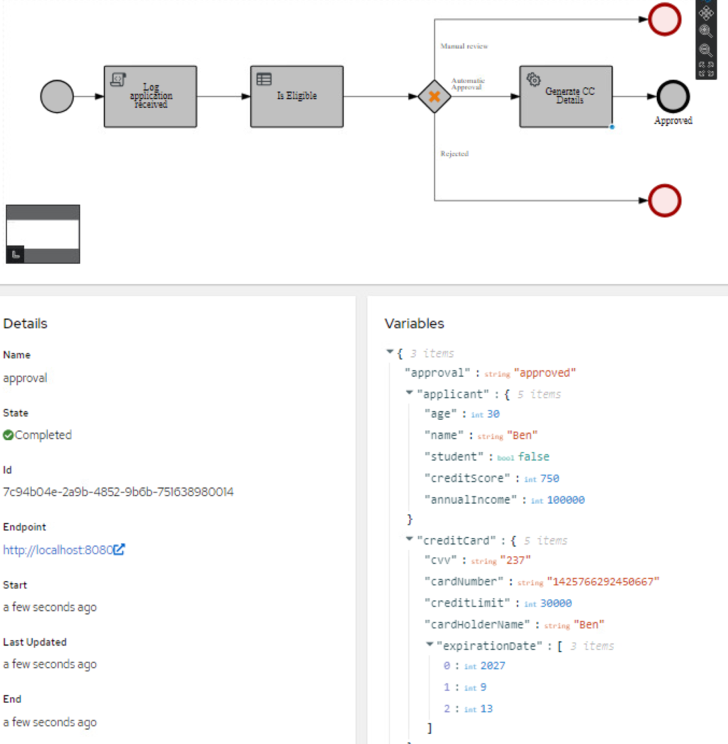728x744 pixels.
Task: Click the expiration day value 13
Action: (x=486, y=709)
